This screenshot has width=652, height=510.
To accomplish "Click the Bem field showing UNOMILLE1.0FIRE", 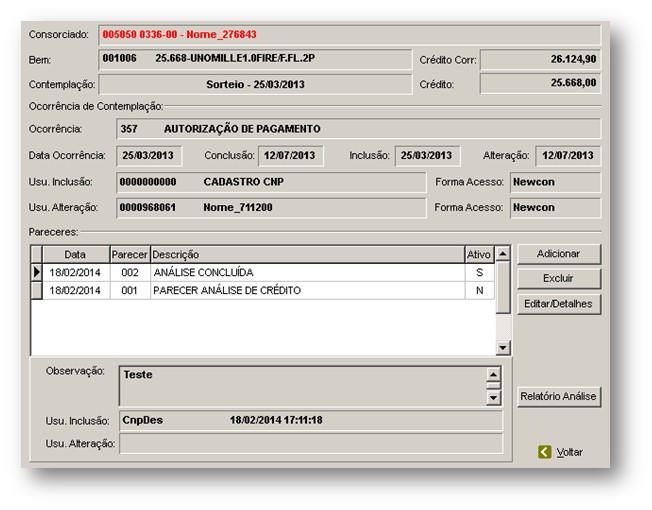I will pos(255,59).
